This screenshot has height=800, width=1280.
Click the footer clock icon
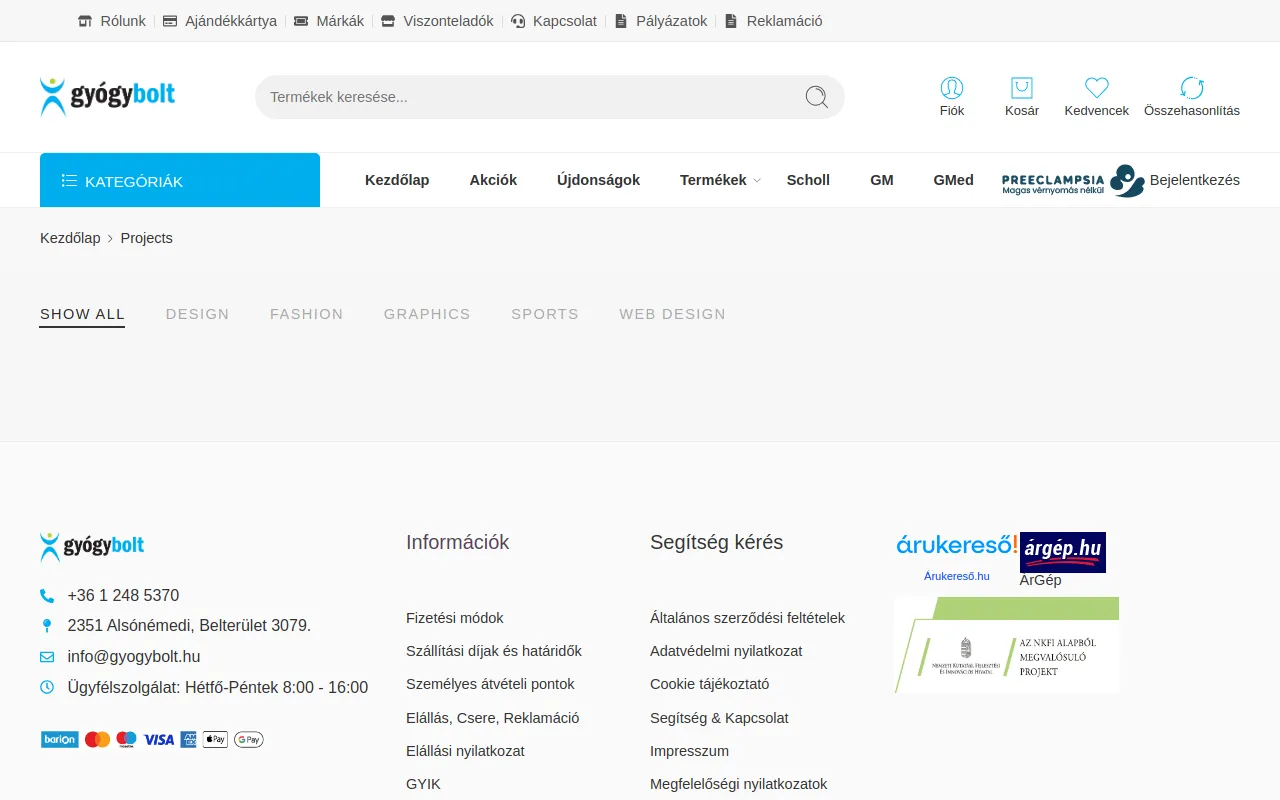pos(47,687)
